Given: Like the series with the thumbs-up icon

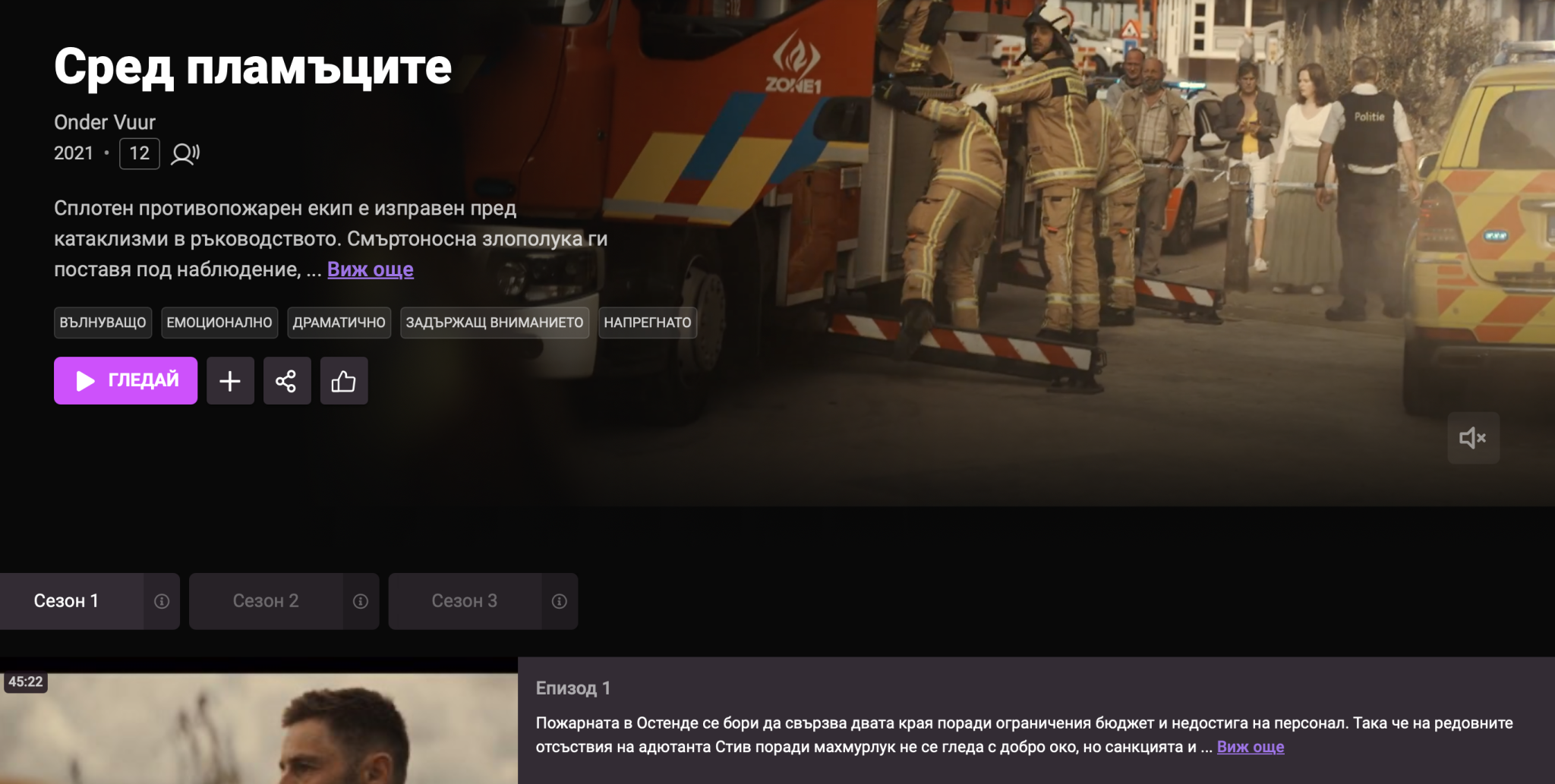Looking at the screenshot, I should coord(344,380).
